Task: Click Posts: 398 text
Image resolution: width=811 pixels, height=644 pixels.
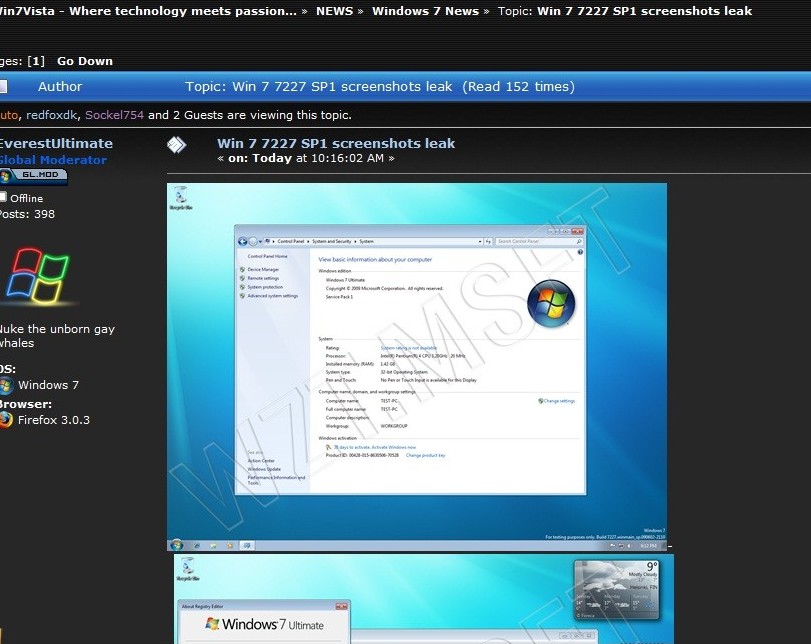Action: point(27,214)
